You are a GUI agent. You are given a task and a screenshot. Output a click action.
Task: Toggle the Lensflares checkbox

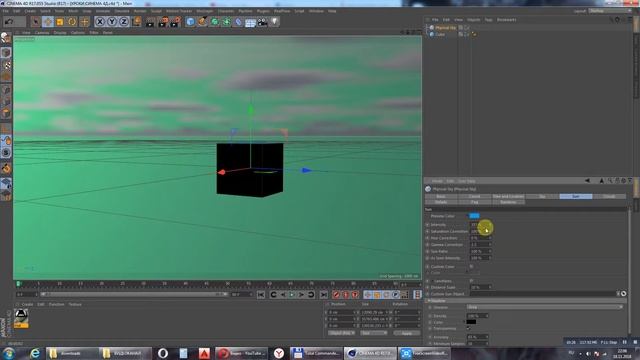pyautogui.click(x=471, y=281)
